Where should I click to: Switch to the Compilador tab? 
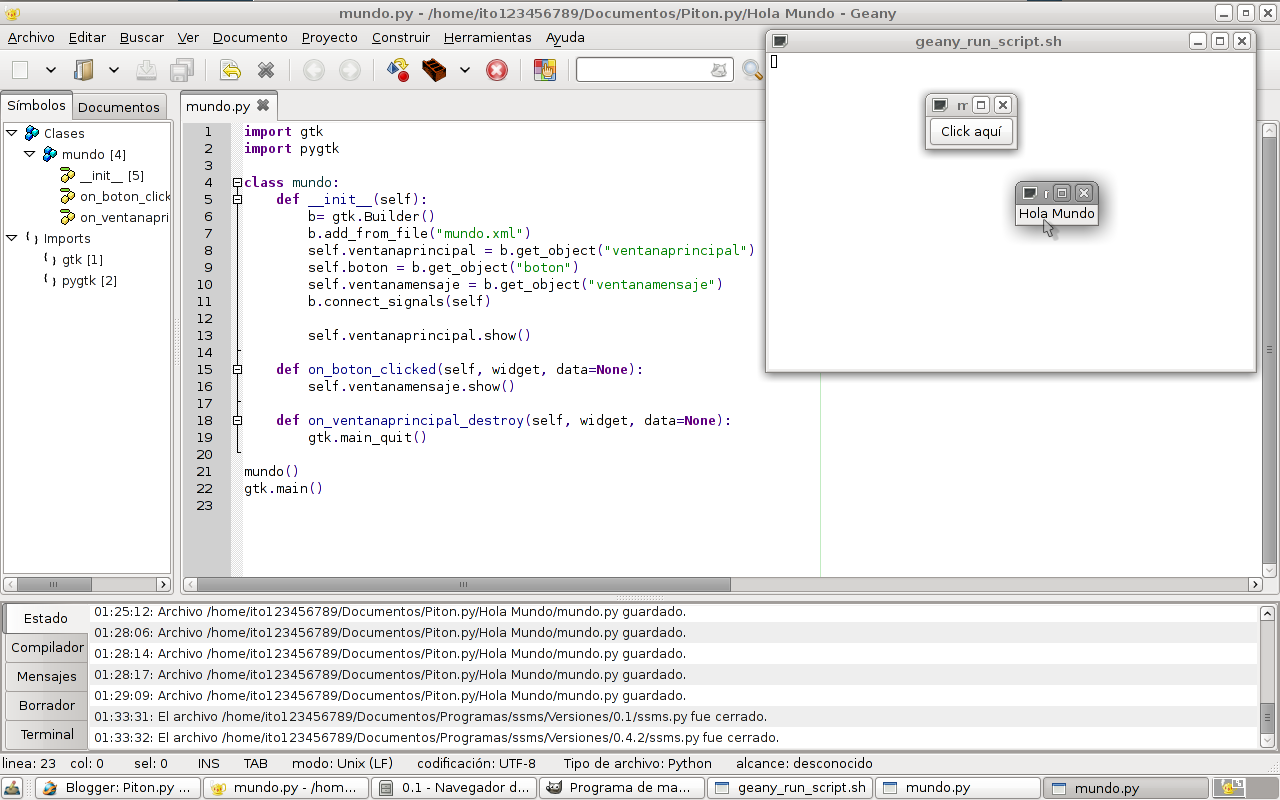pos(47,647)
